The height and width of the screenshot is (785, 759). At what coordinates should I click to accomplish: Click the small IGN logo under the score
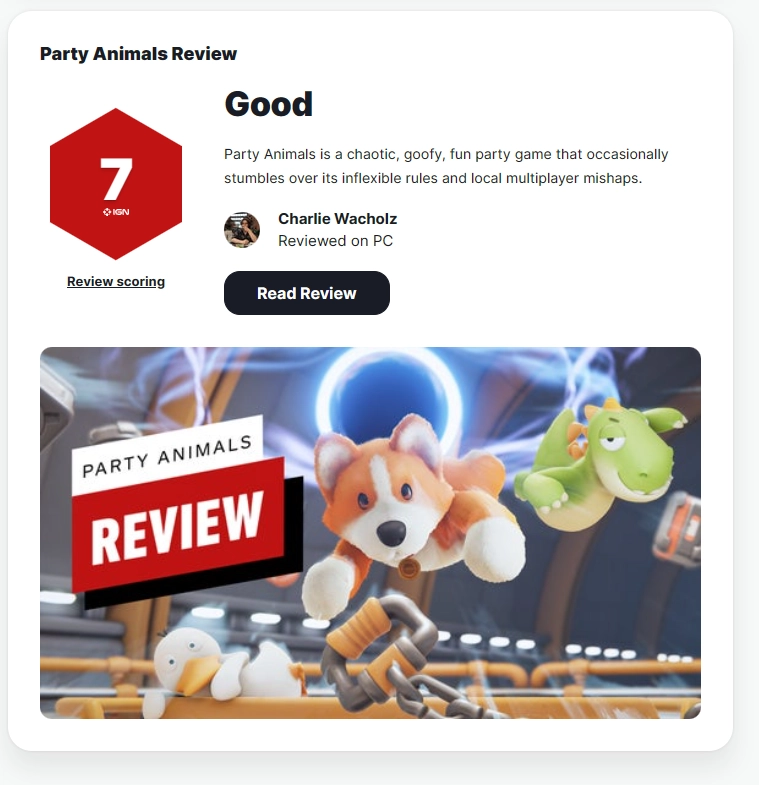[116, 212]
